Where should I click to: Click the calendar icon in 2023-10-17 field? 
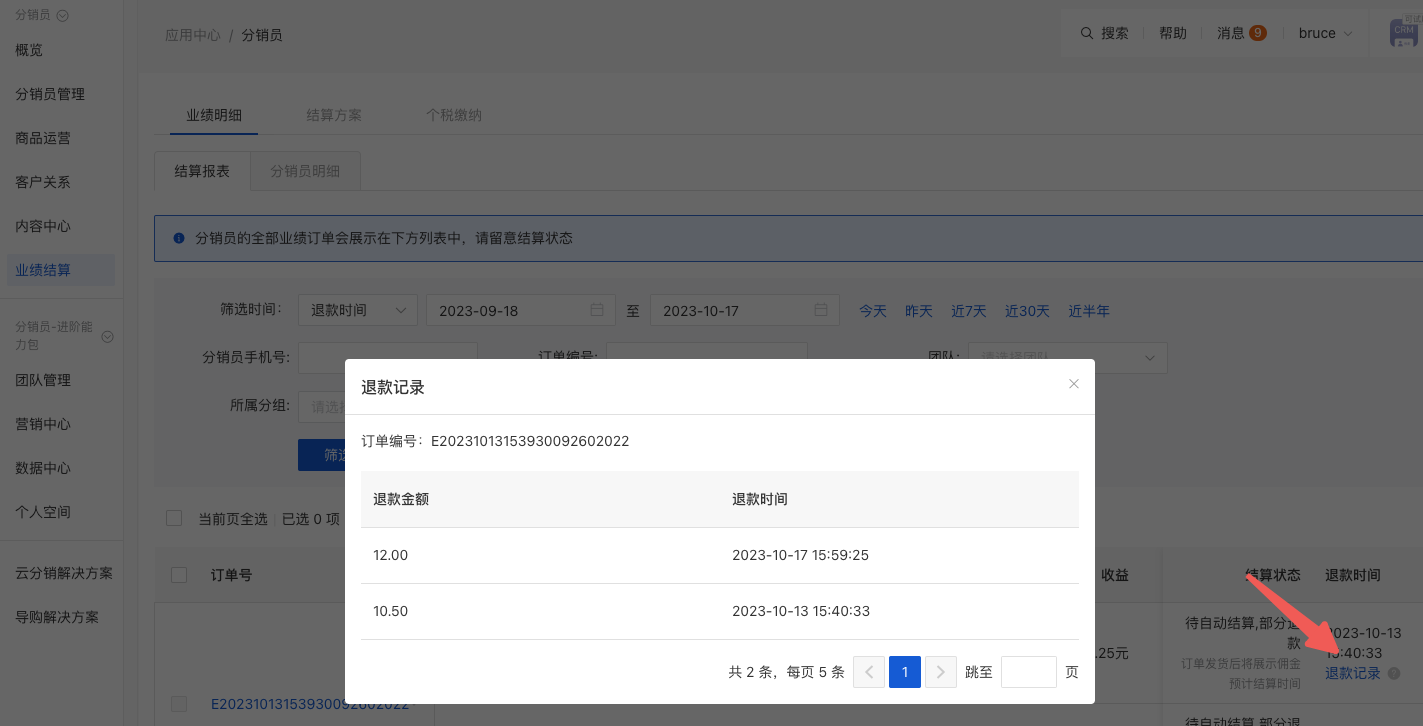821,310
